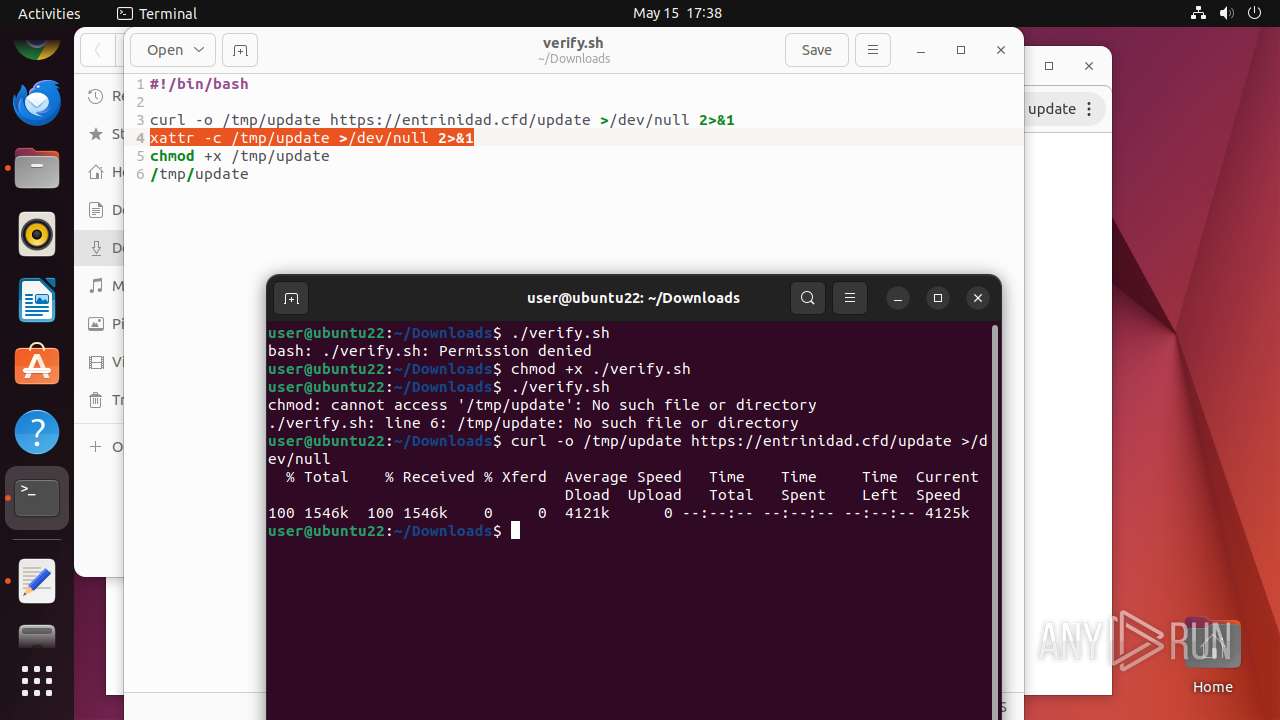
Task: Open the network status icon in top bar
Action: coord(1198,13)
